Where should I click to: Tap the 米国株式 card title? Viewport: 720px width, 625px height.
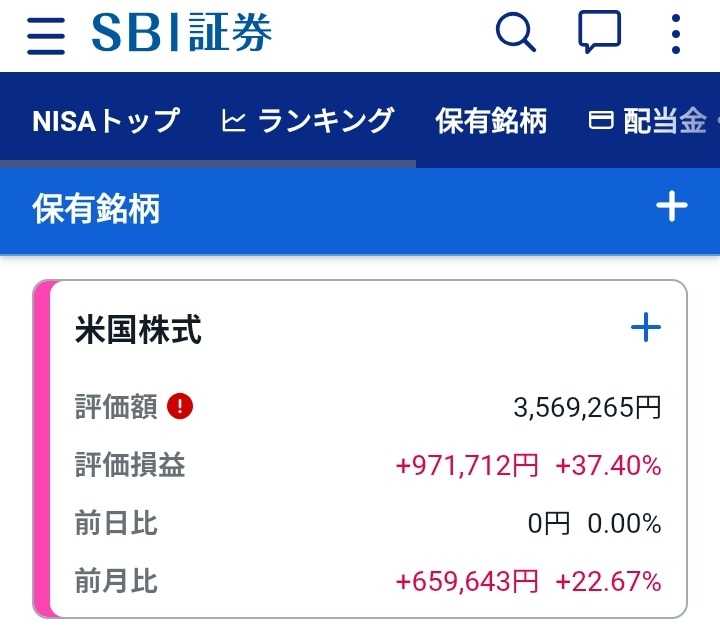[138, 330]
